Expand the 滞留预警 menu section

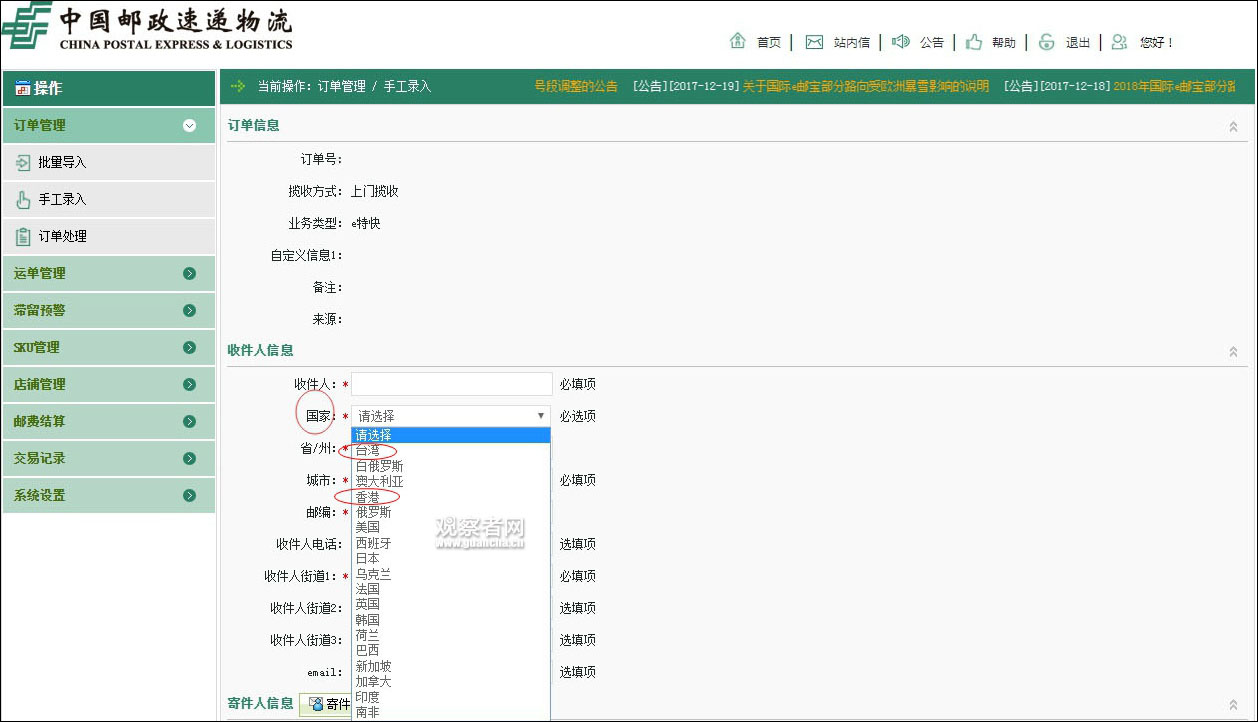click(x=109, y=310)
